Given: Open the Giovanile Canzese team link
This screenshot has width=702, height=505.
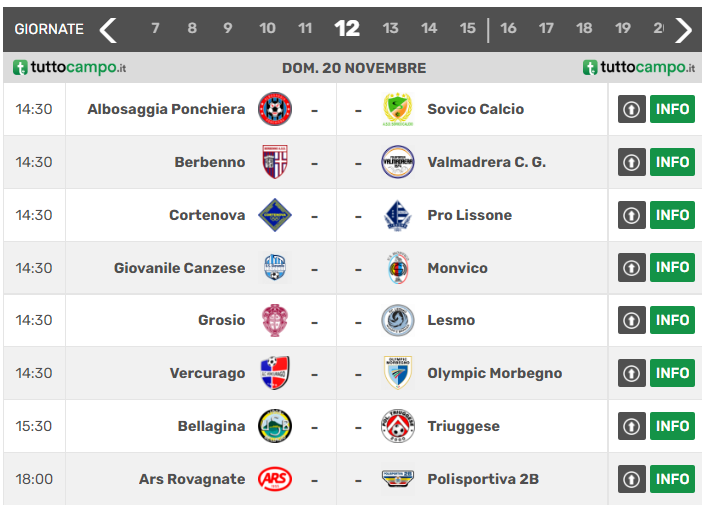Looking at the screenshot, I should pos(179,268).
